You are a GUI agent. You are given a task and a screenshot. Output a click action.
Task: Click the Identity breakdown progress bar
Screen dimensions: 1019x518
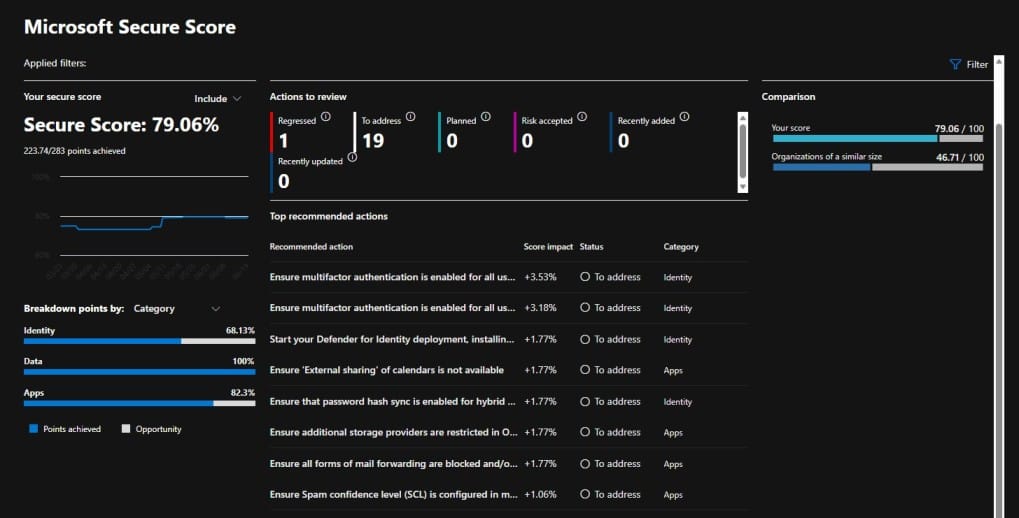[139, 341]
